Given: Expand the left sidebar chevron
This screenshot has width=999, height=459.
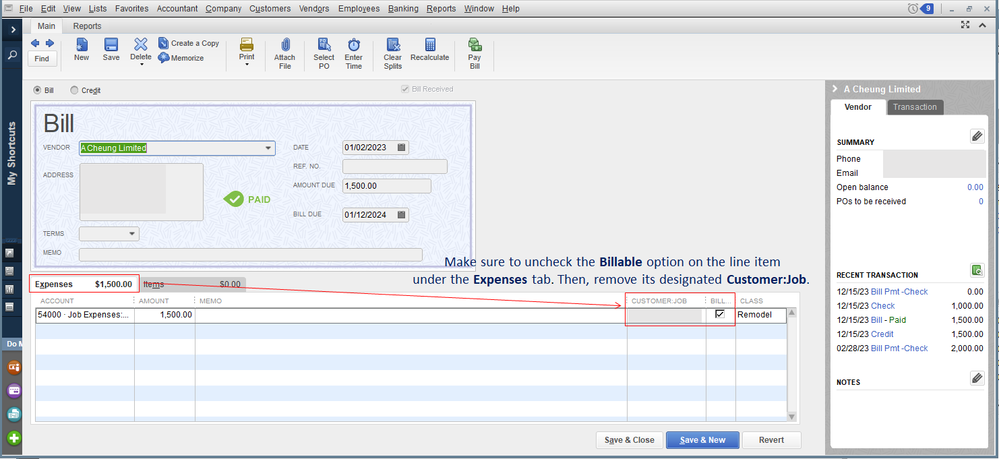Looking at the screenshot, I should [x=12, y=30].
